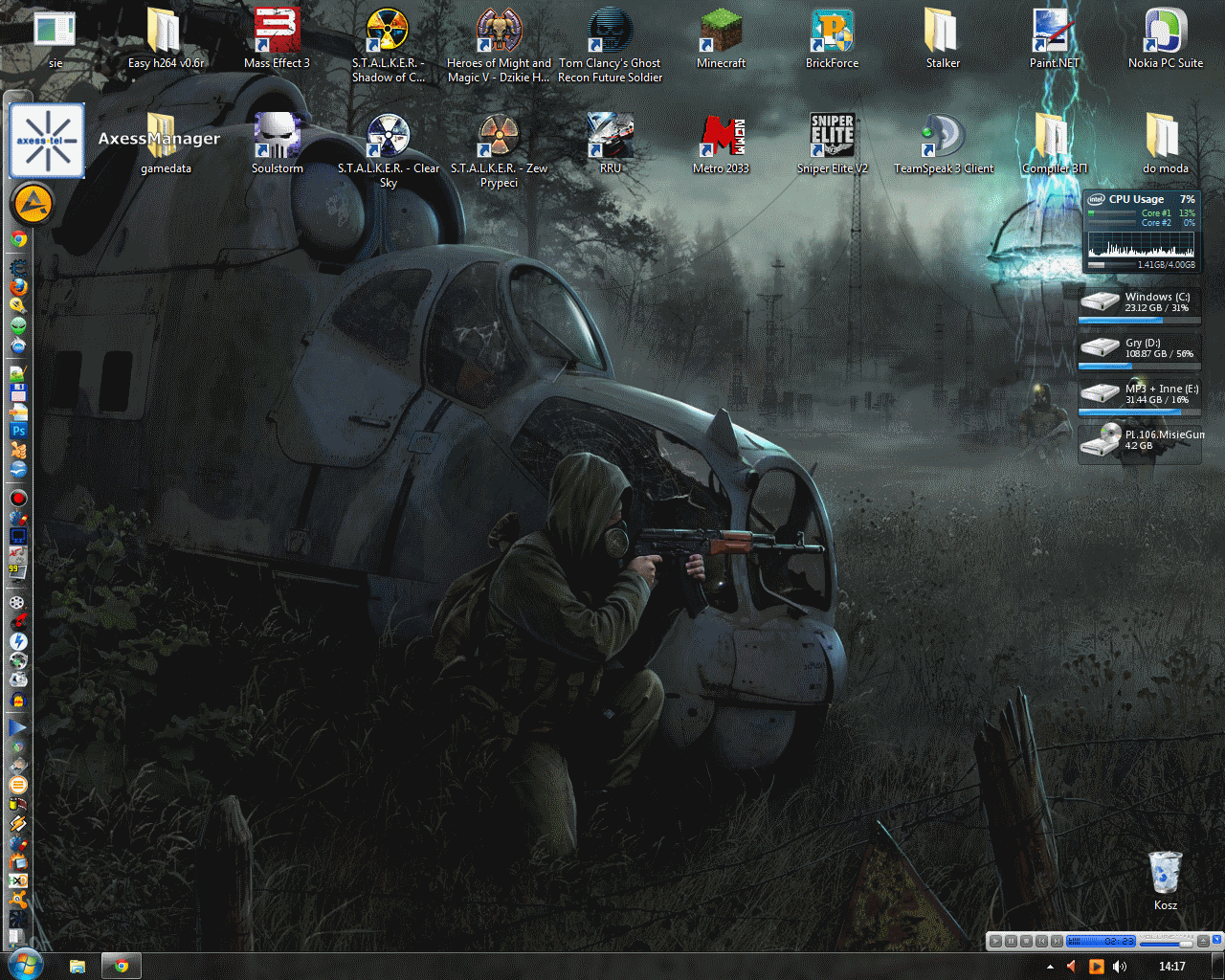
Task: Open the system volume tray icon
Action: [x=1120, y=967]
